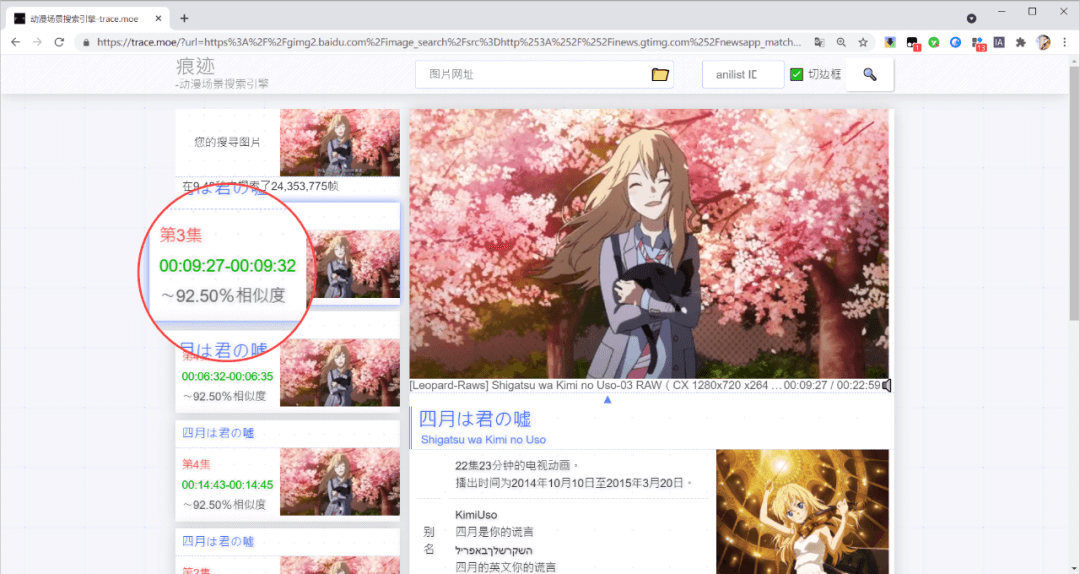Click the page vertical scrollbar
This screenshot has height=574, width=1080.
pyautogui.click(x=1074, y=193)
